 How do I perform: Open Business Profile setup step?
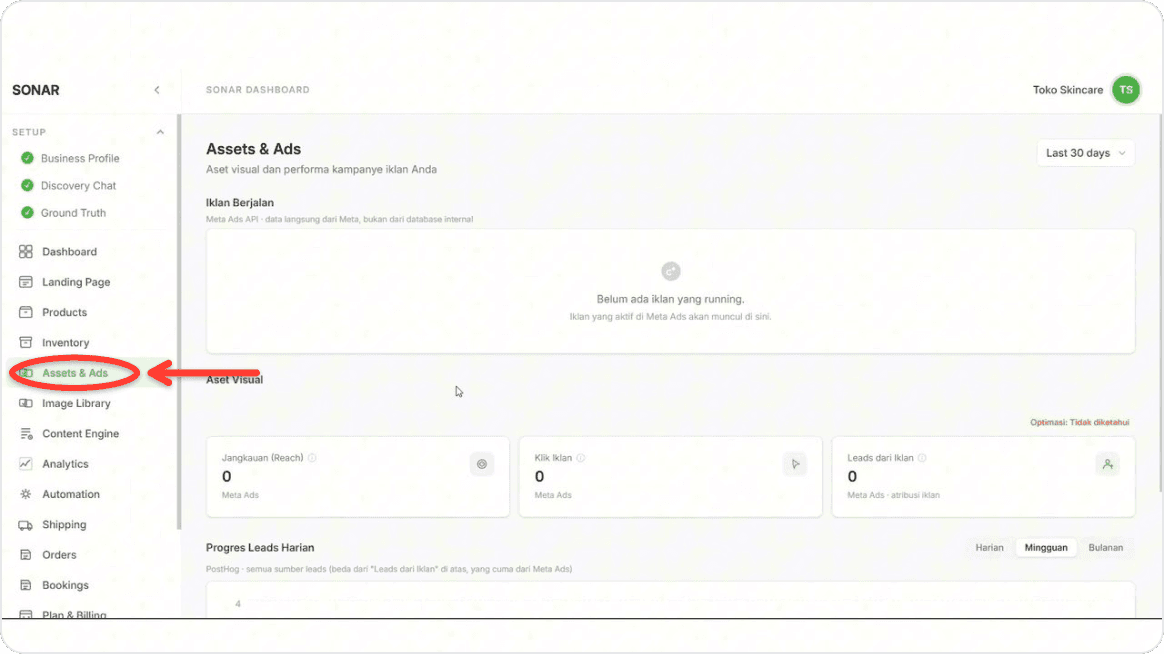click(79, 158)
